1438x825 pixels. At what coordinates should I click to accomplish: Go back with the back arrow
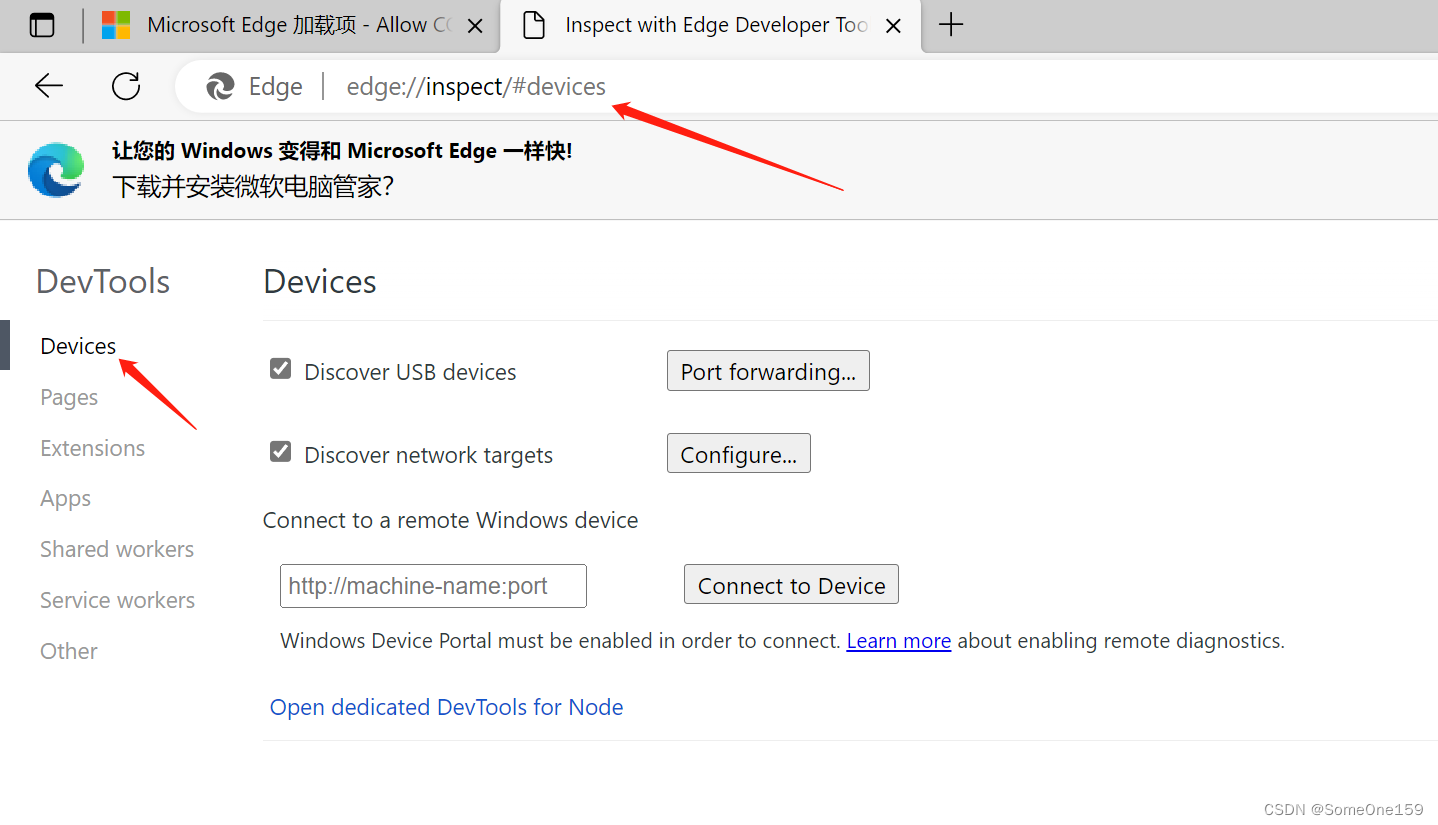pyautogui.click(x=48, y=86)
